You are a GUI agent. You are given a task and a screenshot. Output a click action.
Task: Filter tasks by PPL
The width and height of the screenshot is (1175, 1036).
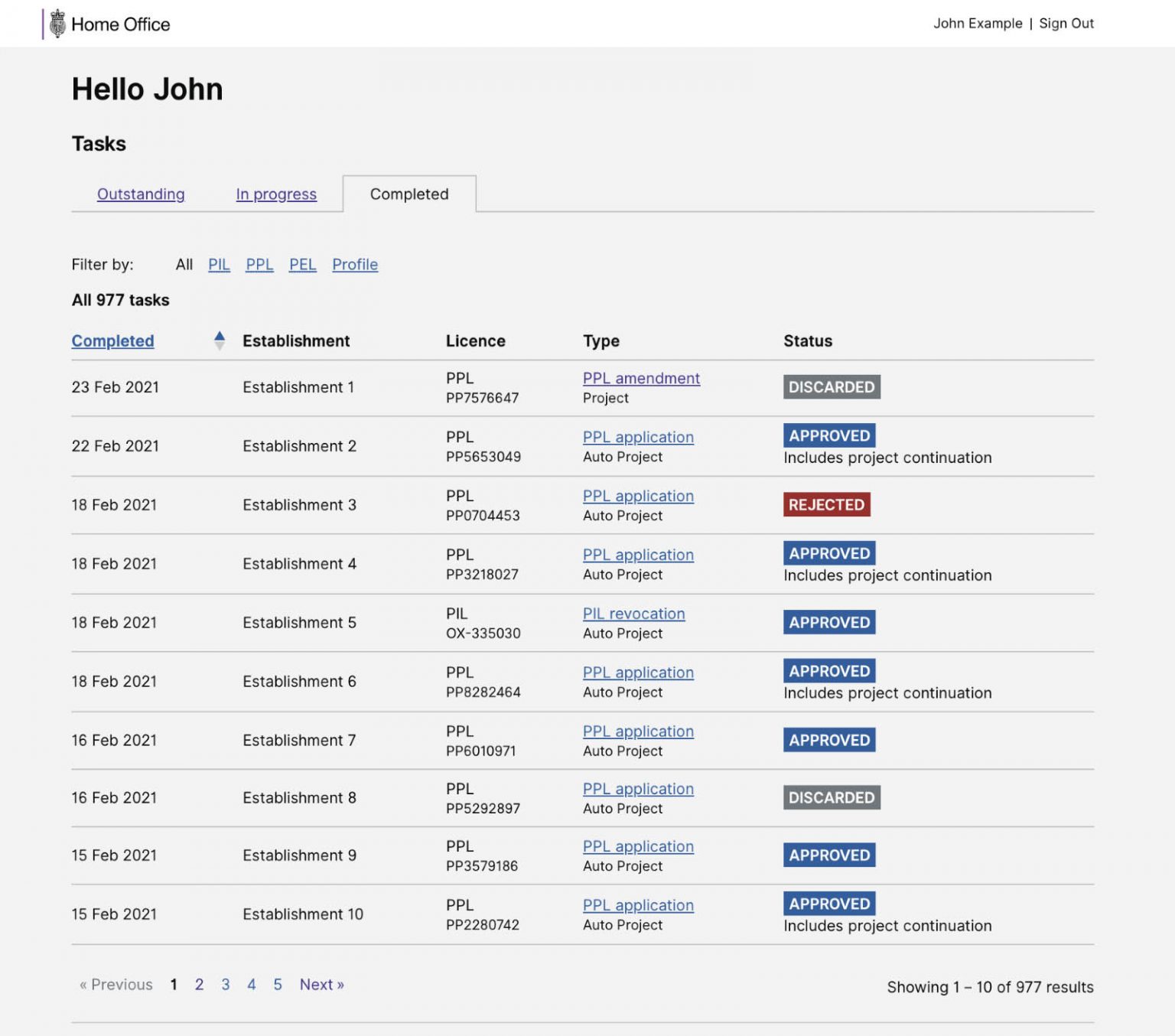259,265
